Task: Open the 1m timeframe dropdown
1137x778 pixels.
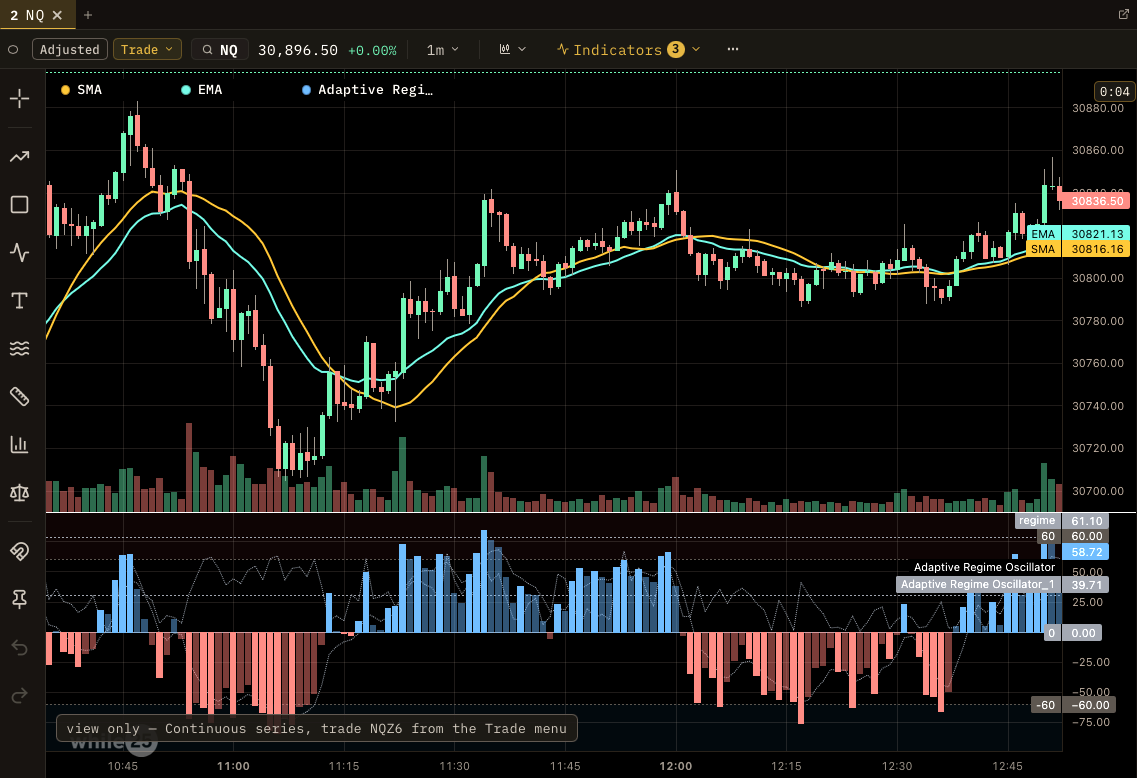Action: (442, 49)
